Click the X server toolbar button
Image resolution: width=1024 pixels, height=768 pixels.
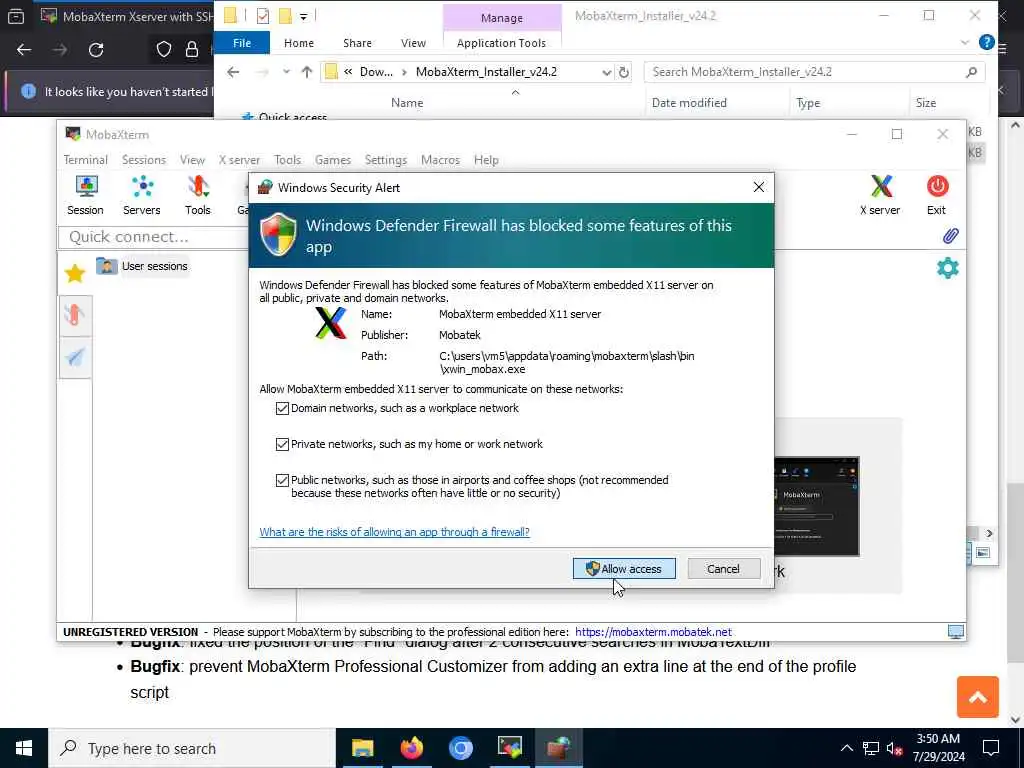[880, 195]
